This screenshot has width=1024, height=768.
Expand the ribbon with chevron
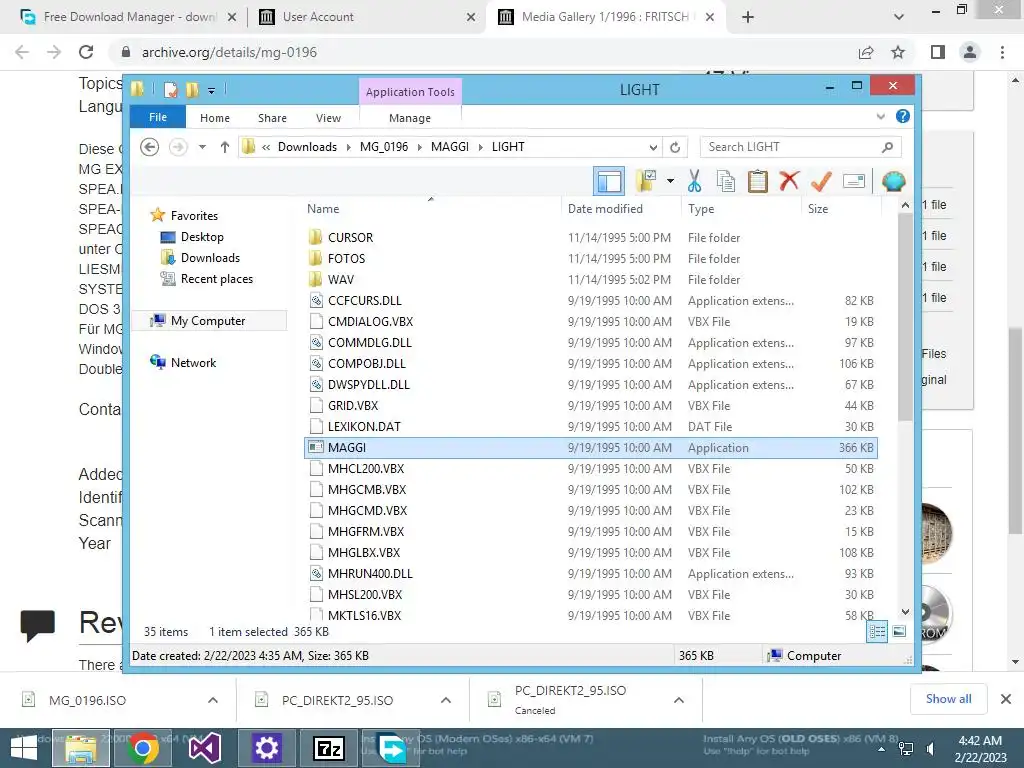[880, 116]
